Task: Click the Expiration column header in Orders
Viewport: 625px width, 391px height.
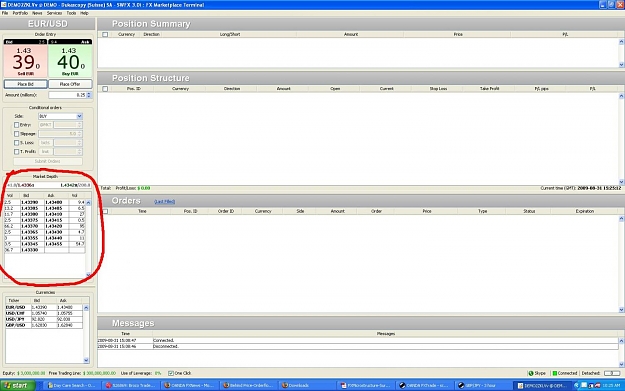Action: click(x=585, y=211)
